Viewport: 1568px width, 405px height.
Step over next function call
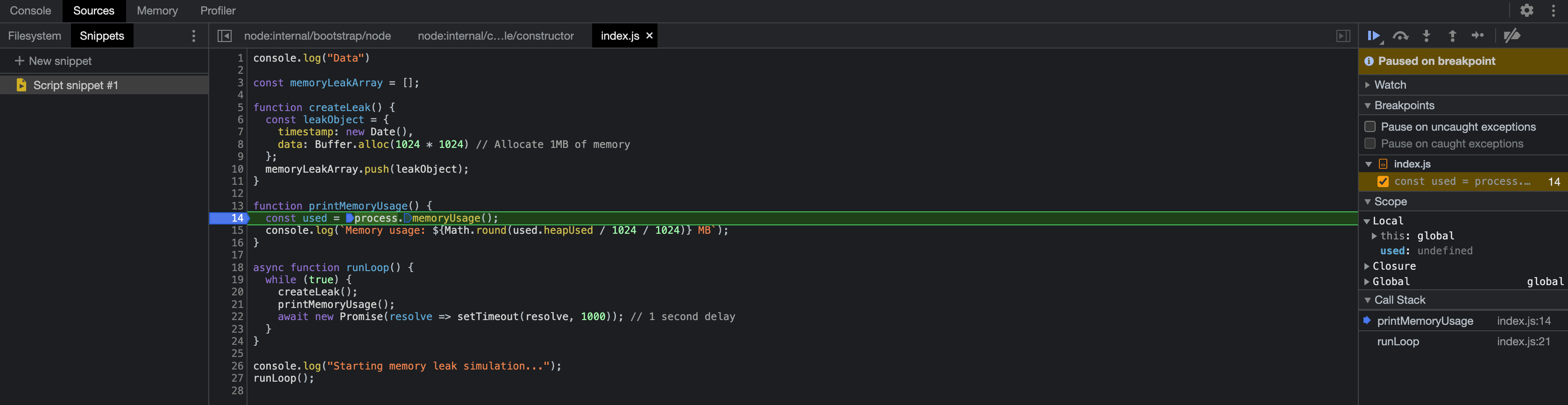tap(1401, 36)
